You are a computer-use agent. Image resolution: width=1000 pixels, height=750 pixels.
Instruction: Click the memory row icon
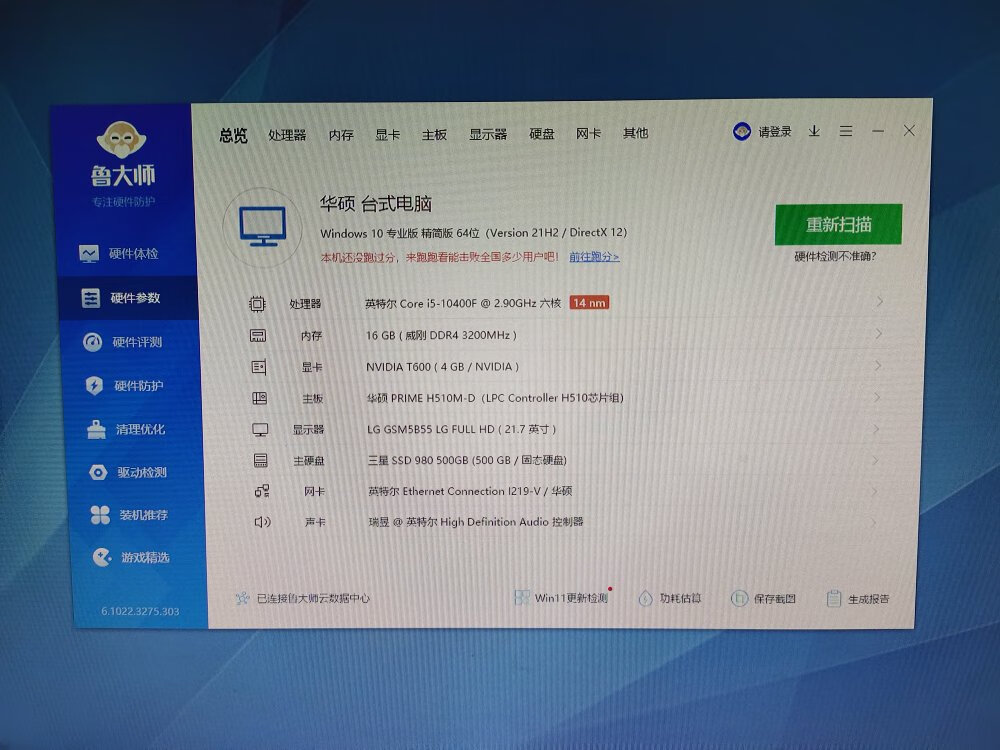tap(258, 335)
